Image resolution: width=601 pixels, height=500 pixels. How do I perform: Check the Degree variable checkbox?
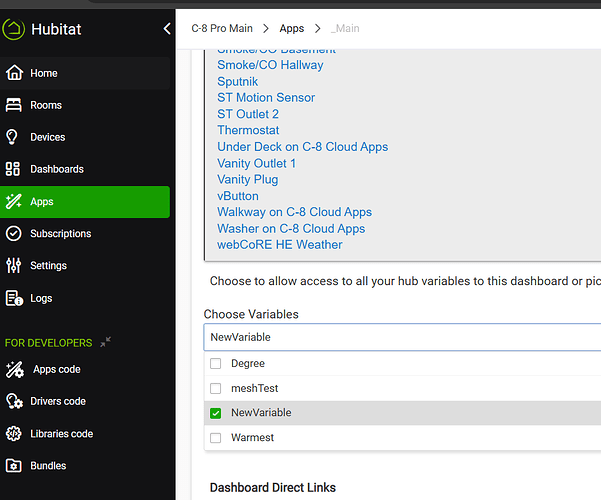(x=215, y=364)
